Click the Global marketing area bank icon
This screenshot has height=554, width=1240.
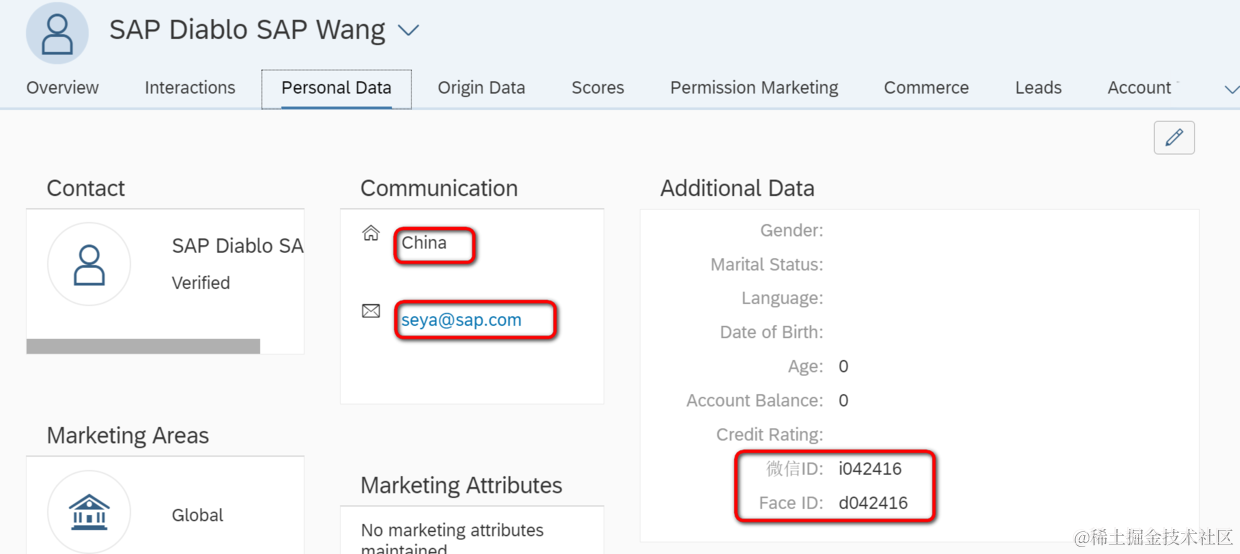(x=89, y=512)
